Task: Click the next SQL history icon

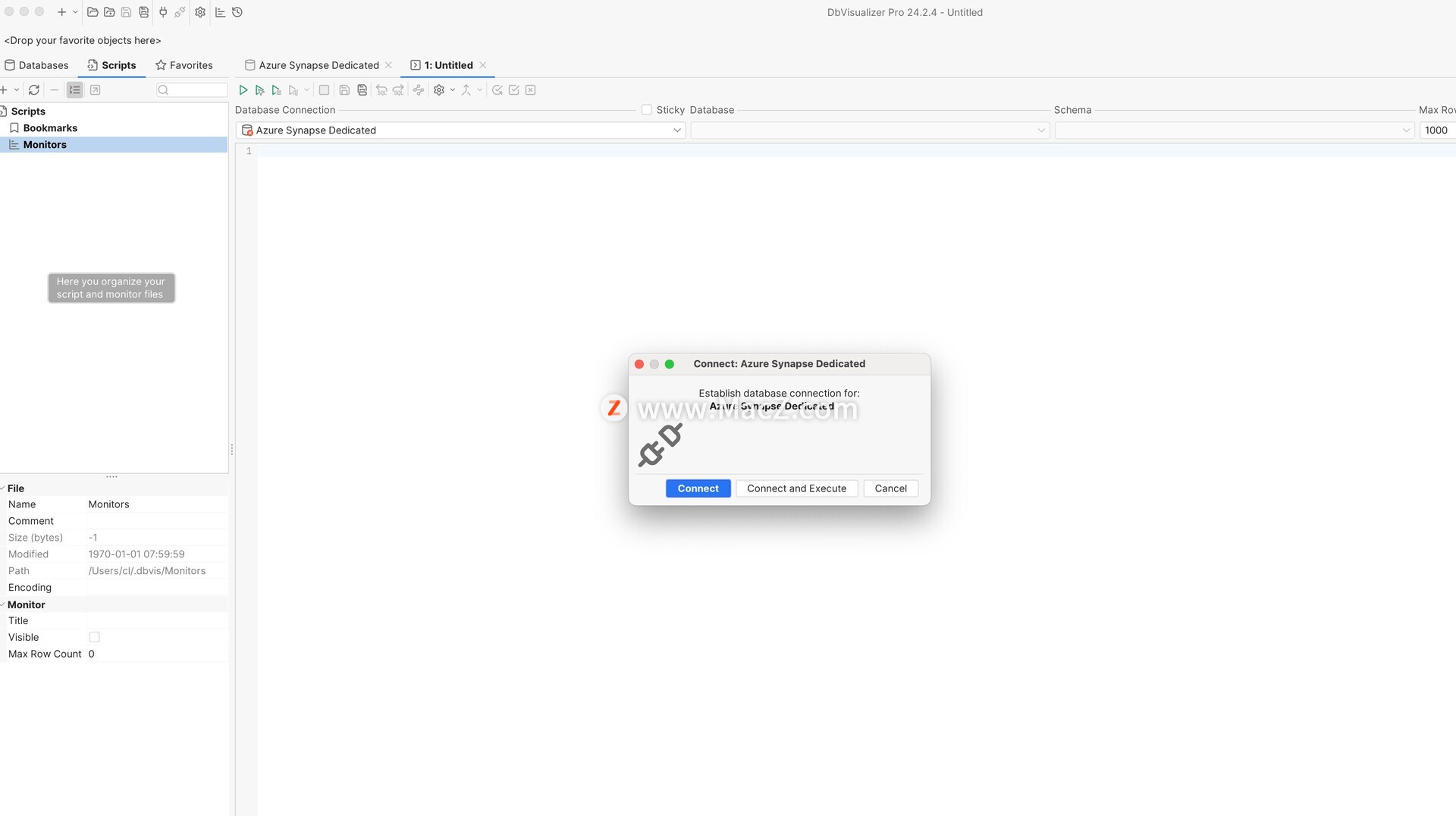Action: (x=398, y=90)
